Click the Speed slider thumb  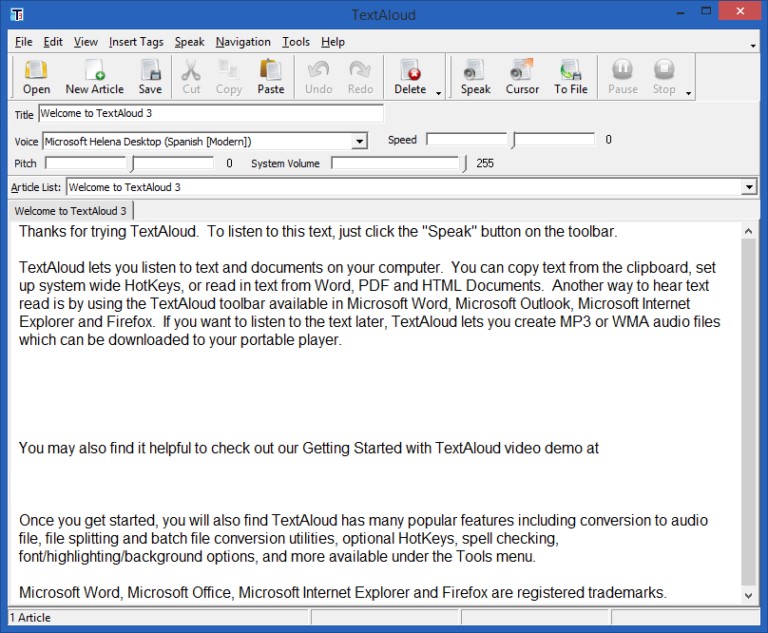click(x=513, y=140)
